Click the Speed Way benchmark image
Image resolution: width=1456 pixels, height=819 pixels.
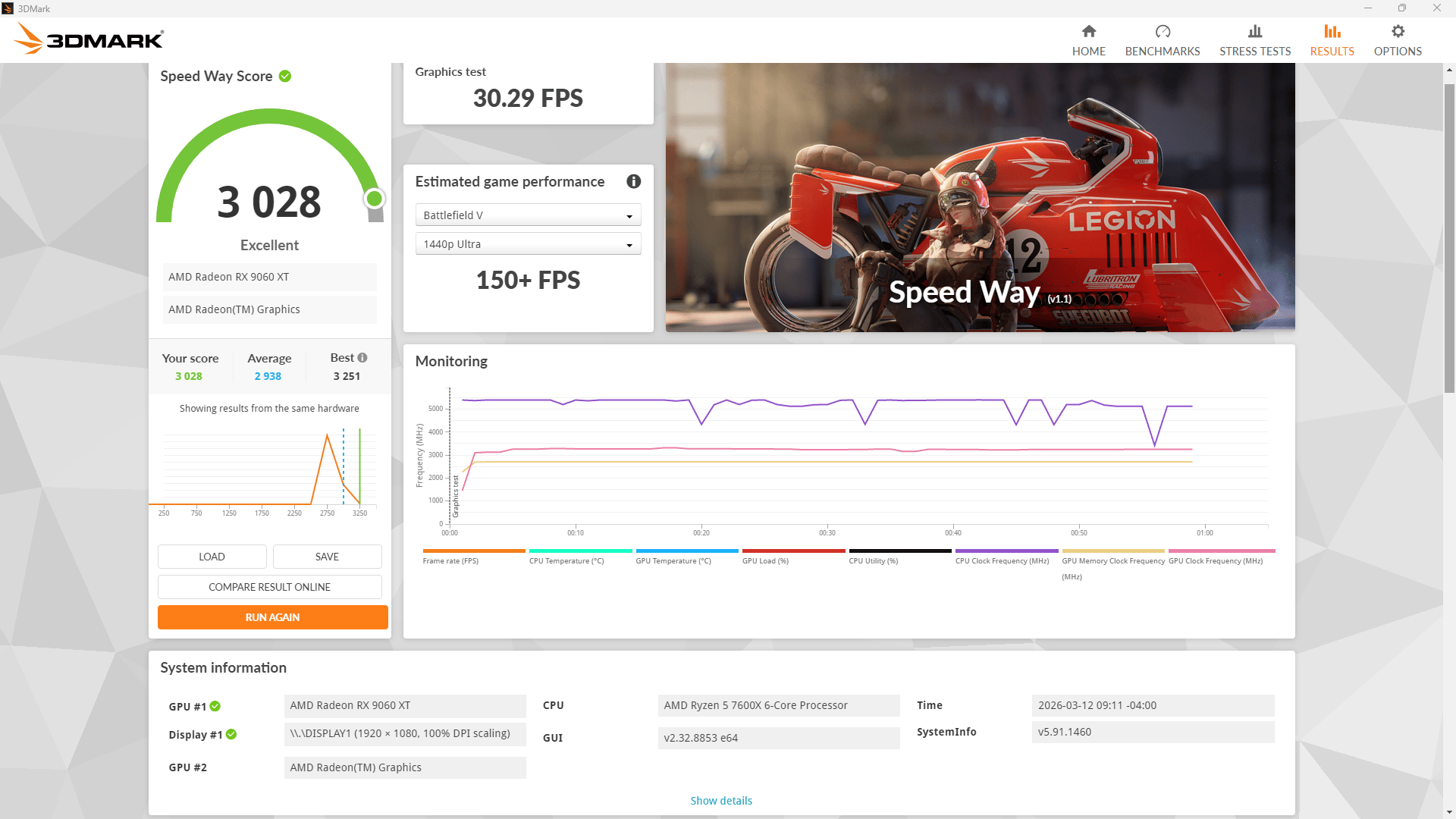point(980,197)
